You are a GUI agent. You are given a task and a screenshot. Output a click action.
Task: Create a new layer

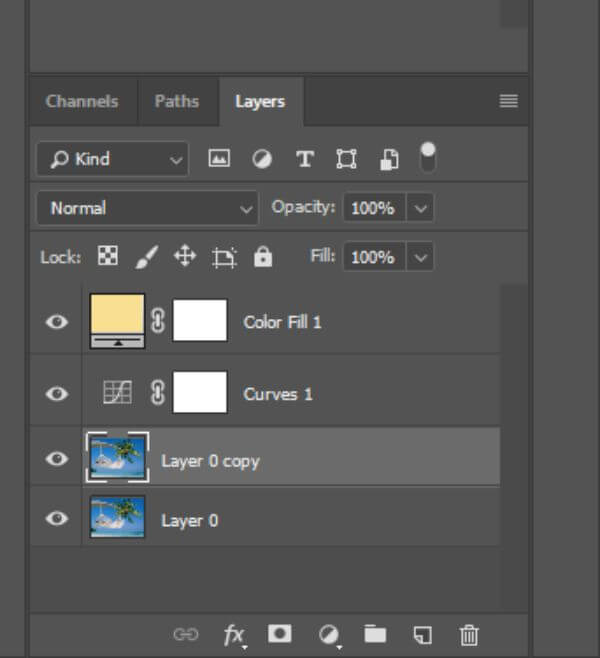click(x=423, y=635)
